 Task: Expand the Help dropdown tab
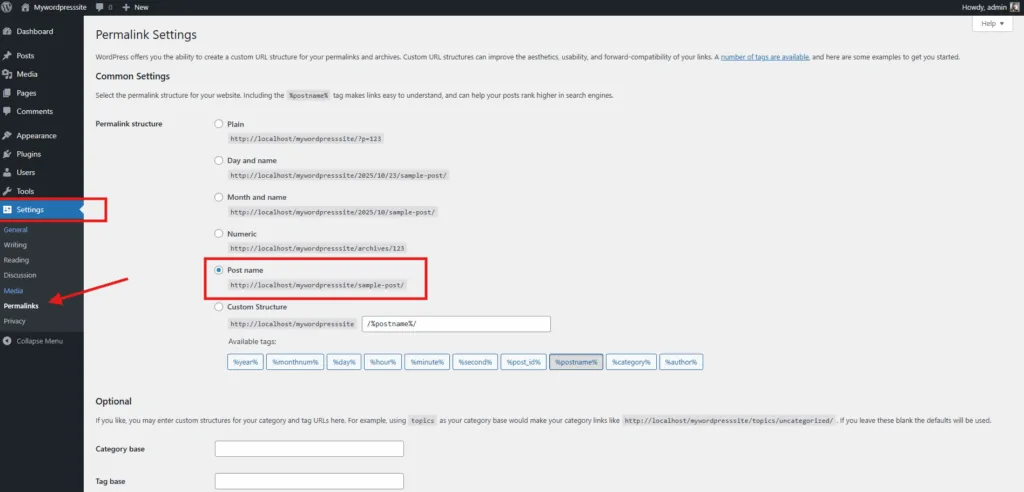[992, 24]
